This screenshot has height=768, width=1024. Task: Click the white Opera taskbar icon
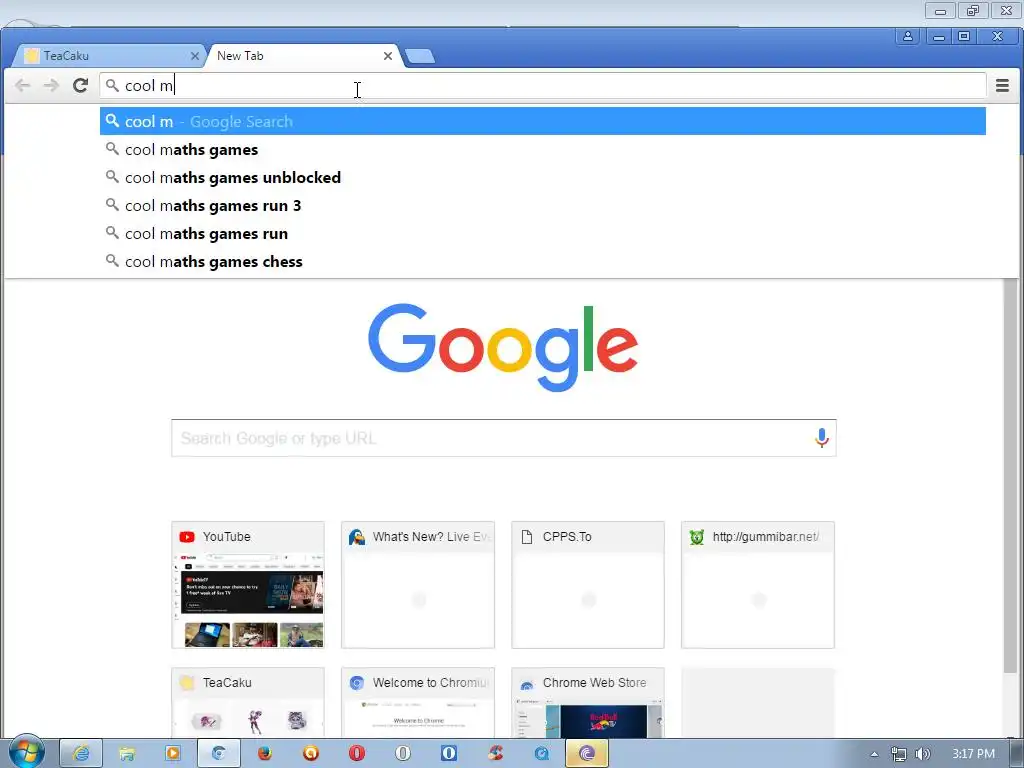click(x=403, y=754)
